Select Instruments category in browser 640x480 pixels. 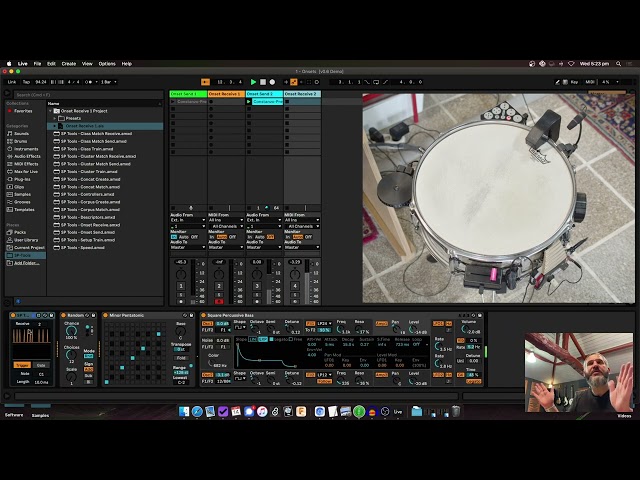26,149
